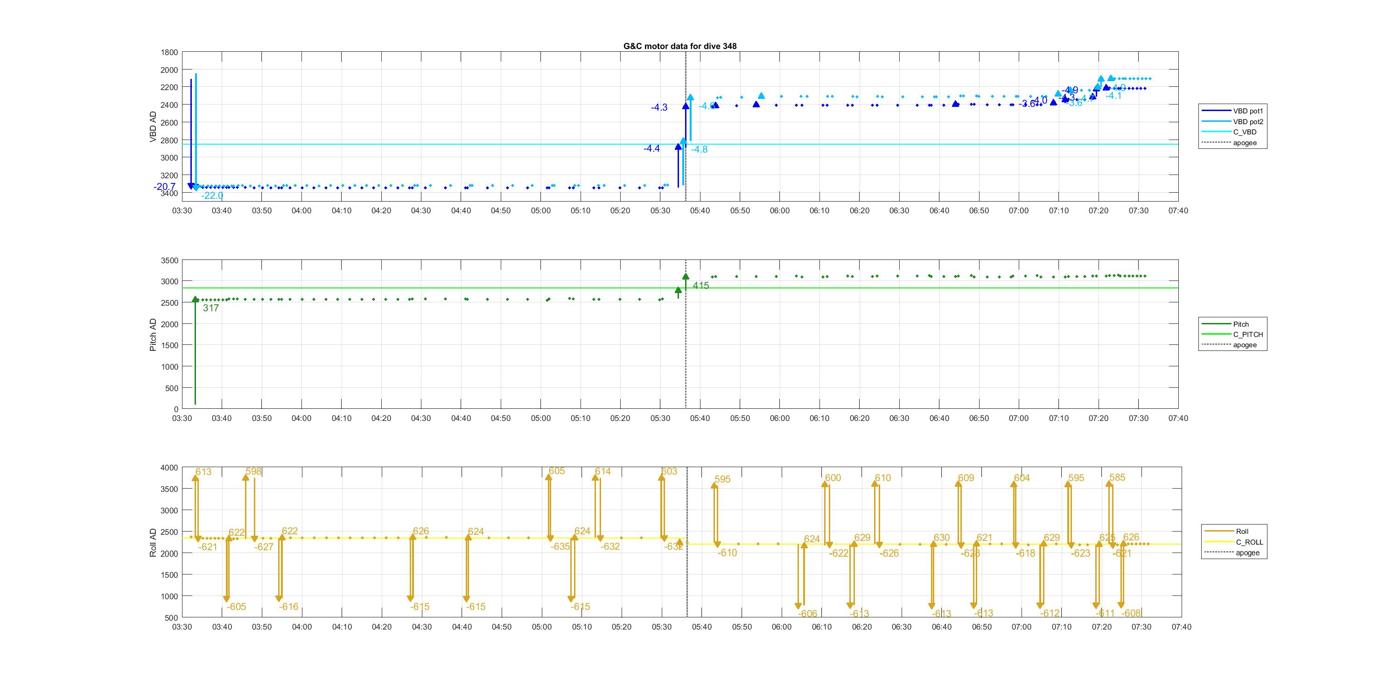
Task: Click the "-4.4" data label
Action: pyautogui.click(x=652, y=148)
